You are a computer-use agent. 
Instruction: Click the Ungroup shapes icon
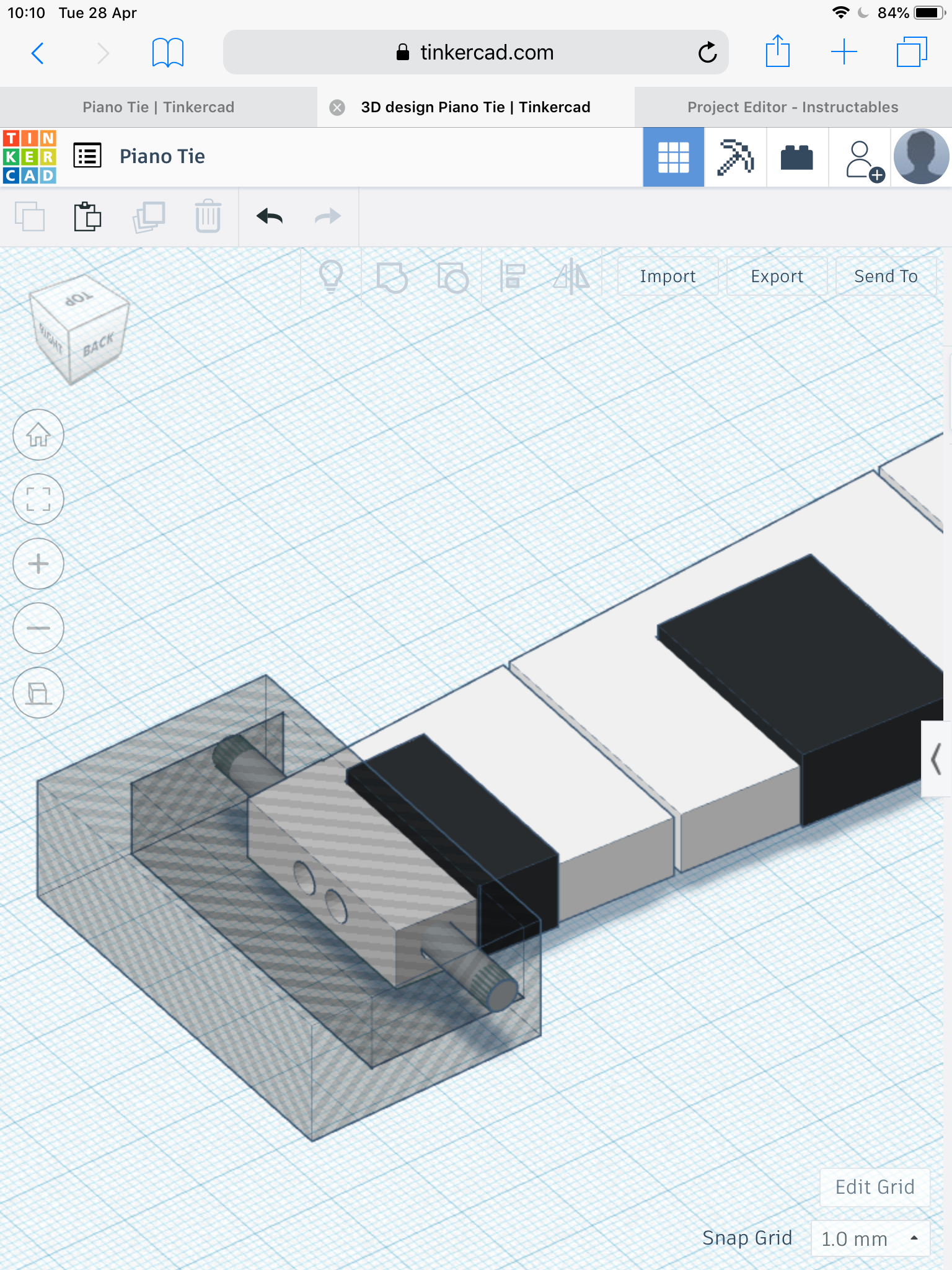coord(452,277)
